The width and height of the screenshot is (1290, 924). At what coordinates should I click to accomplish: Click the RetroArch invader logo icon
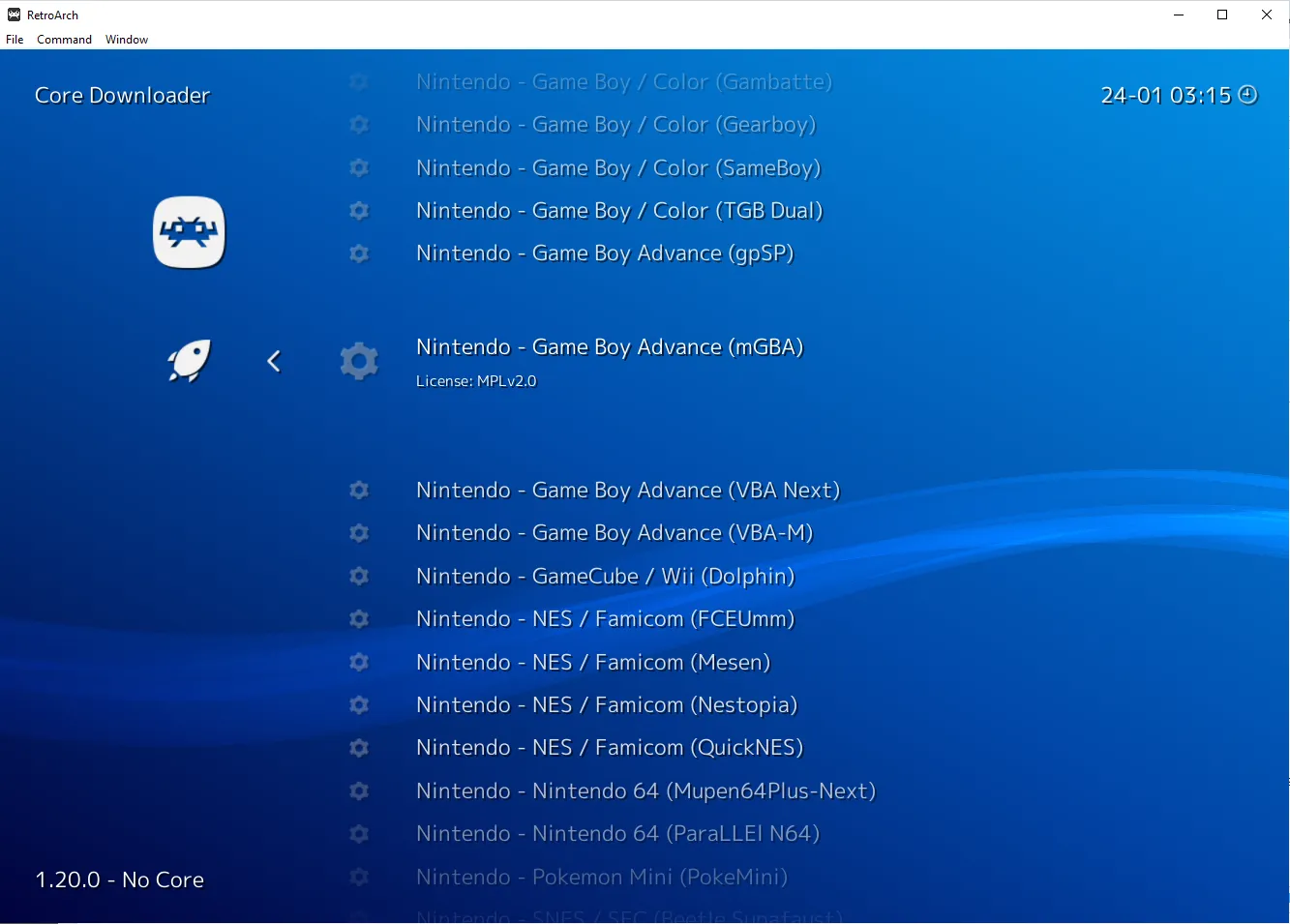[x=190, y=232]
